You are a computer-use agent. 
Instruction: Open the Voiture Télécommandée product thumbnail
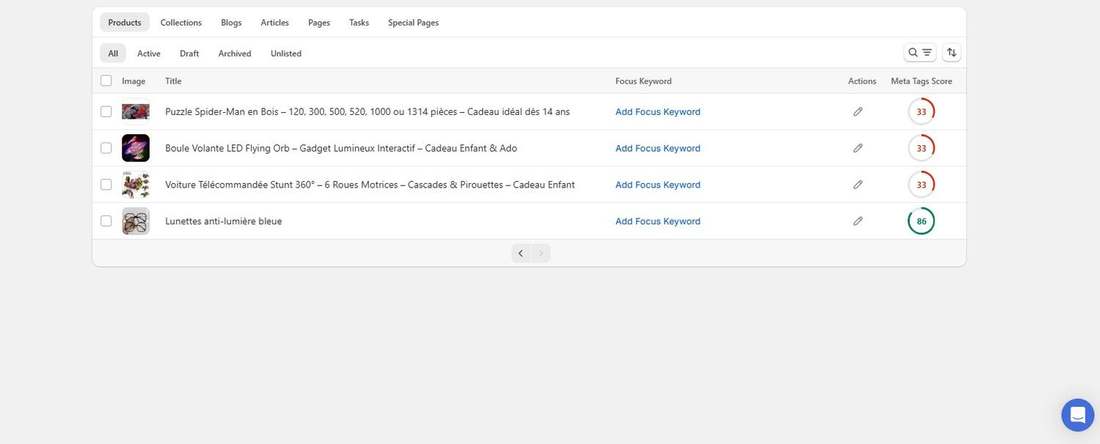(135, 184)
